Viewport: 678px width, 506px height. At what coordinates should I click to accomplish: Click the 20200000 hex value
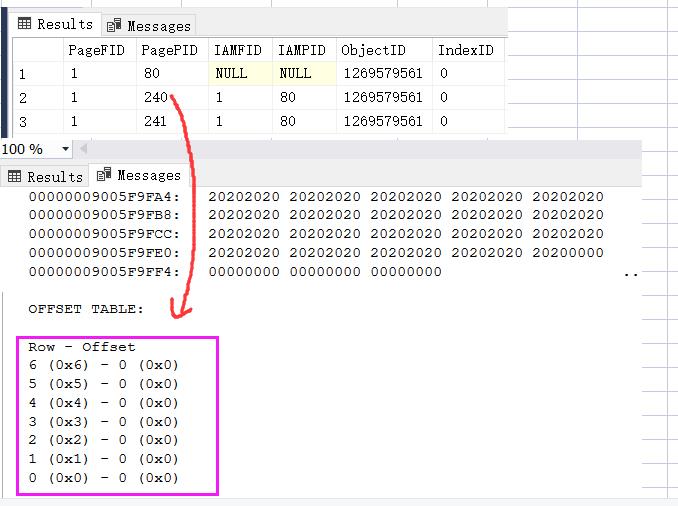pyautogui.click(x=568, y=253)
